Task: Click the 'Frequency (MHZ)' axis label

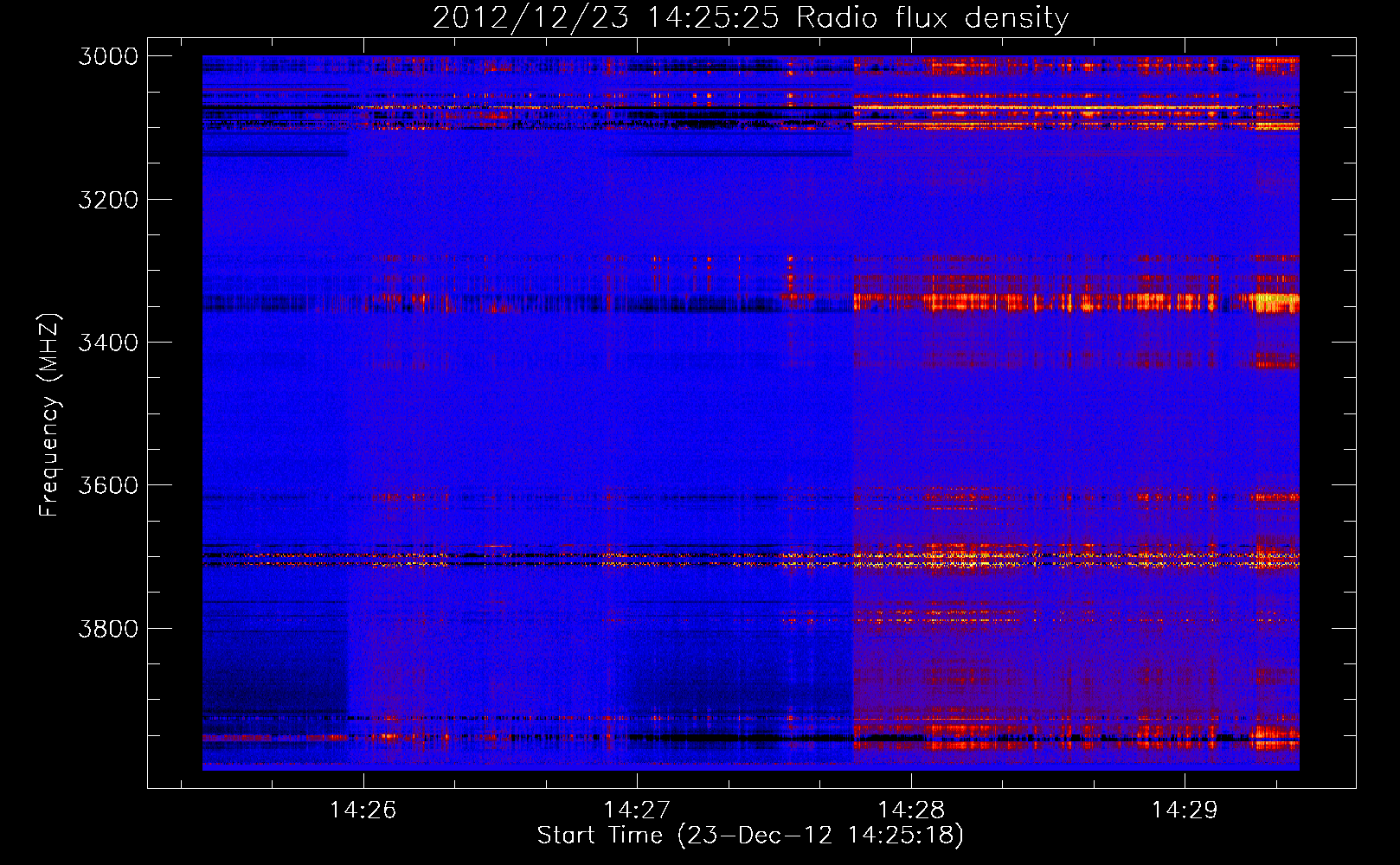Action: tap(49, 415)
